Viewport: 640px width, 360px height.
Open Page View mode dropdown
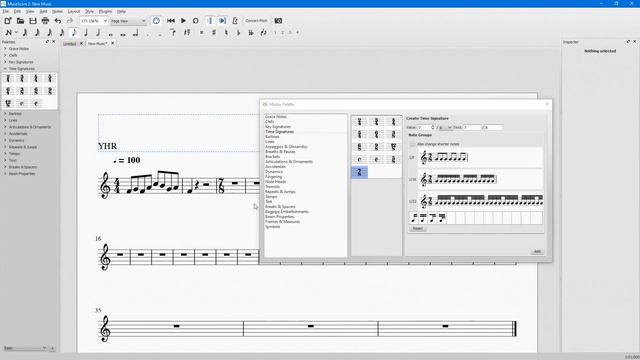[x=129, y=21]
